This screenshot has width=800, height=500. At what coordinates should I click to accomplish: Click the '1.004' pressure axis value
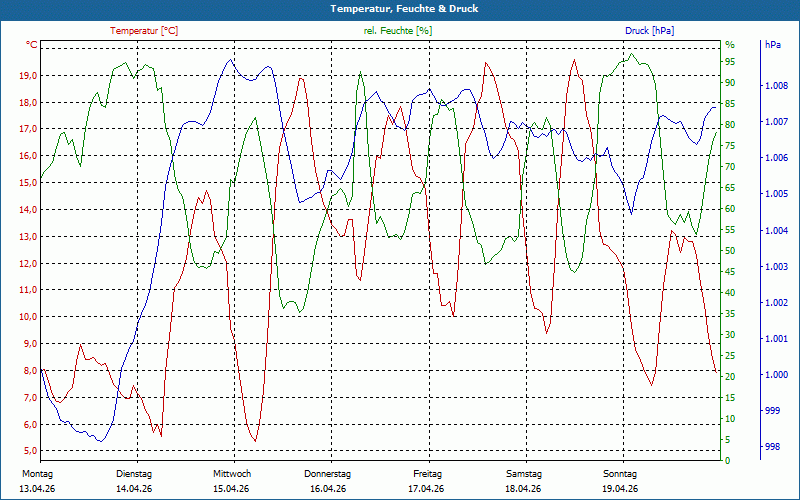tap(777, 231)
